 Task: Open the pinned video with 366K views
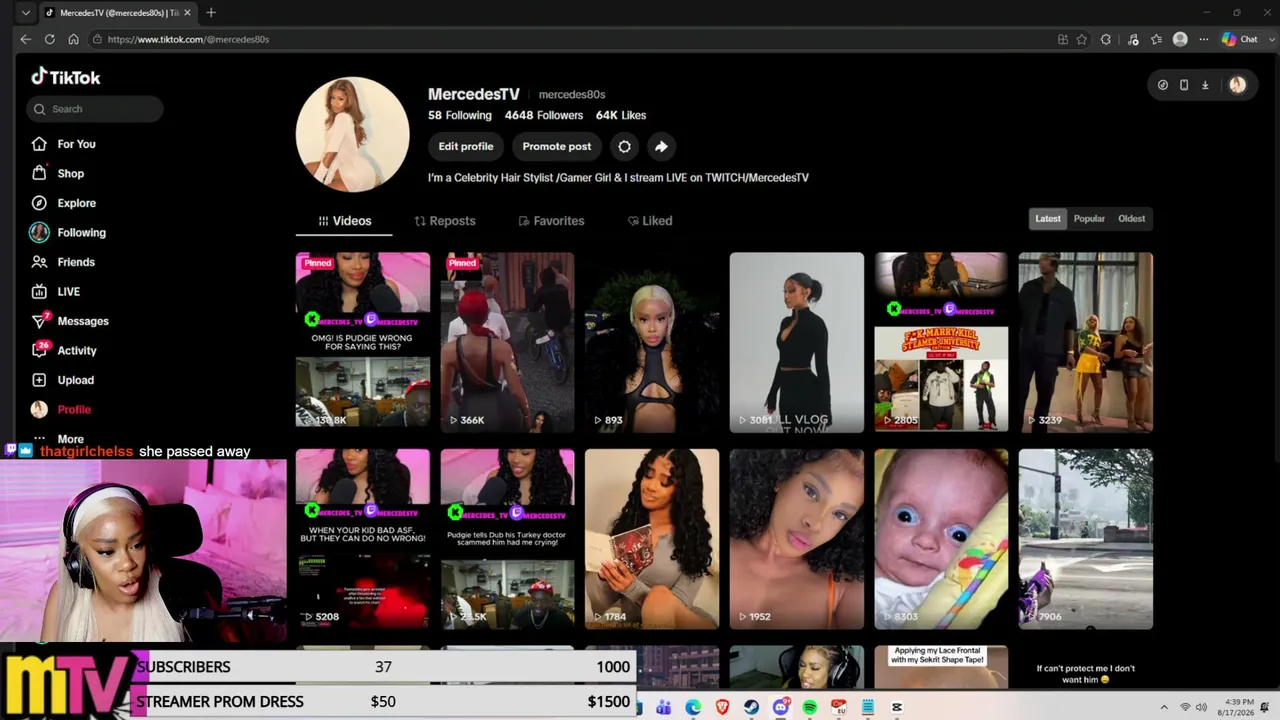click(x=507, y=342)
